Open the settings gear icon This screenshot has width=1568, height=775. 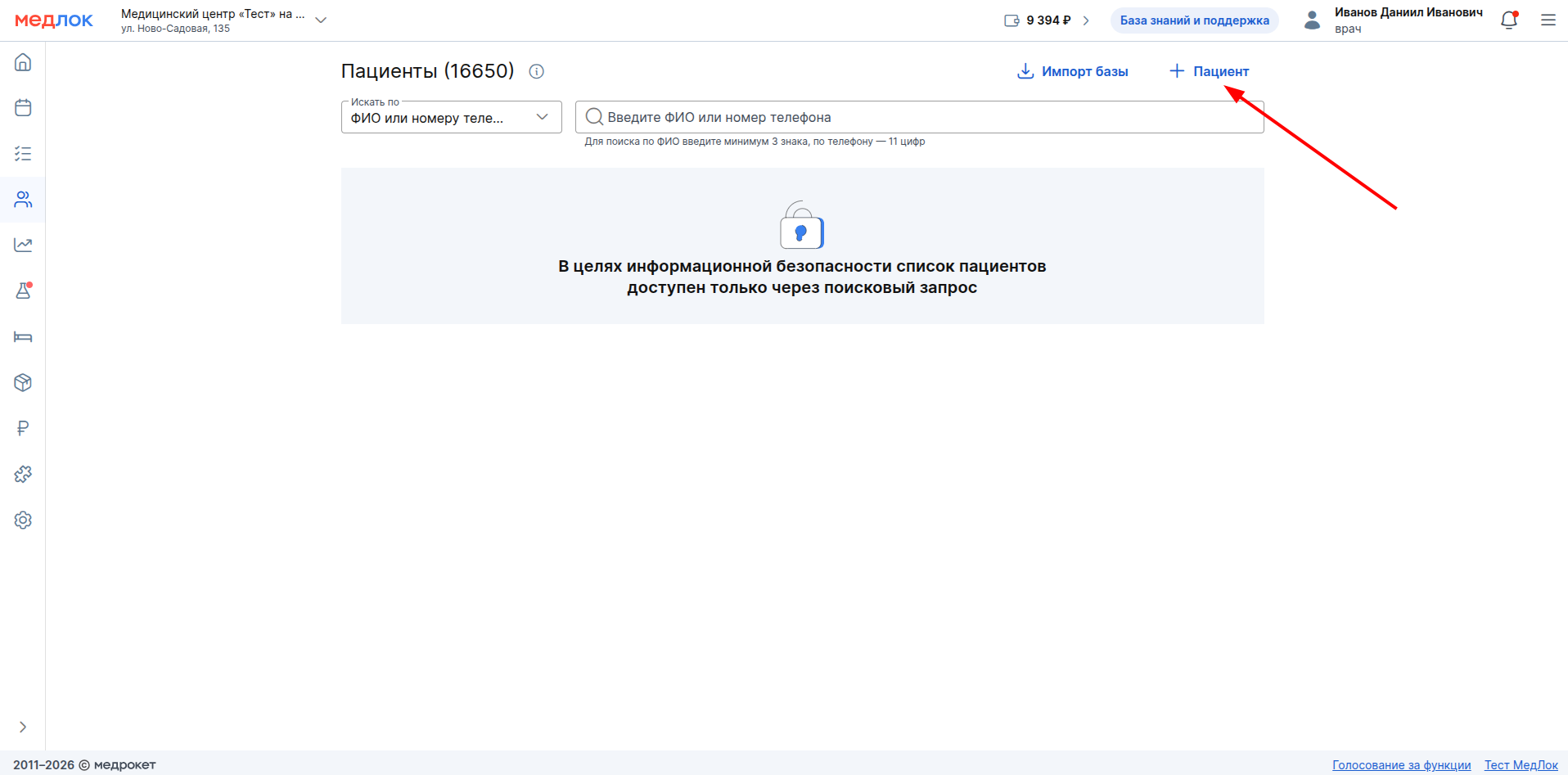[x=23, y=520]
